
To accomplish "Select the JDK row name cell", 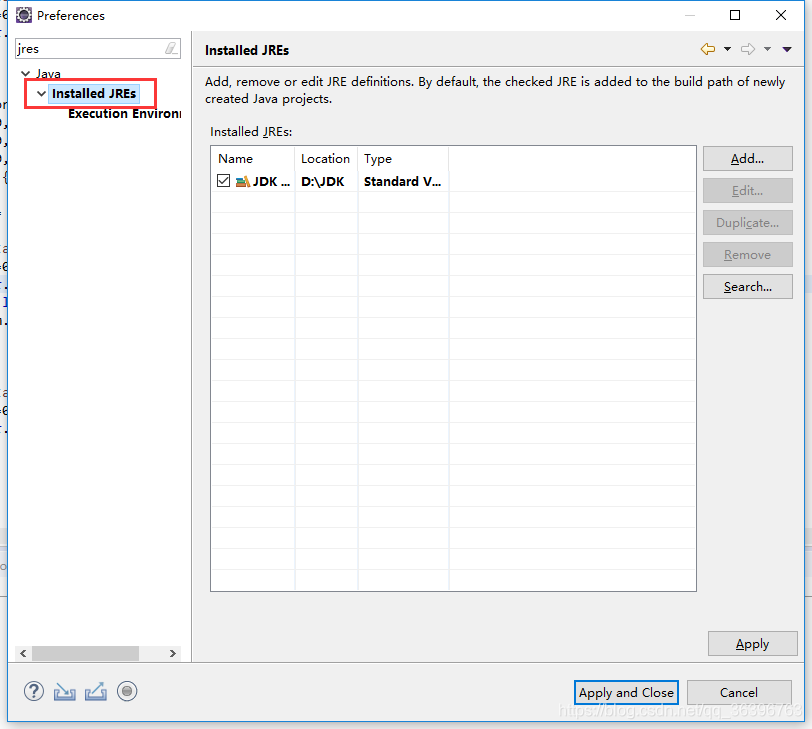I will point(271,181).
